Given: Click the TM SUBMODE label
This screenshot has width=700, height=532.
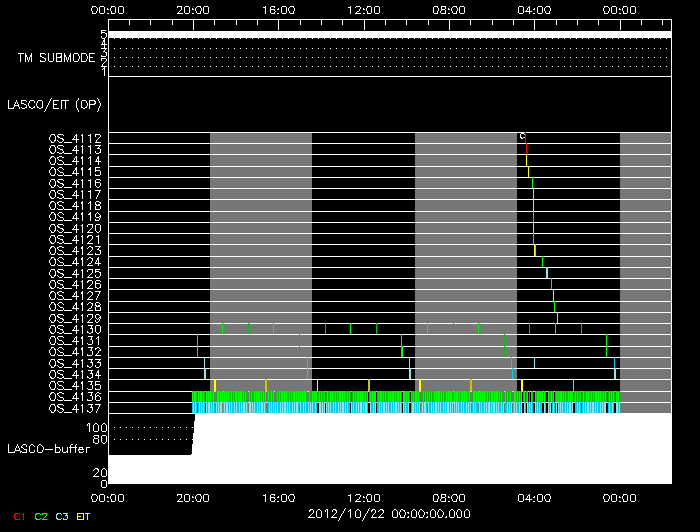Looking at the screenshot, I should tap(56, 58).
